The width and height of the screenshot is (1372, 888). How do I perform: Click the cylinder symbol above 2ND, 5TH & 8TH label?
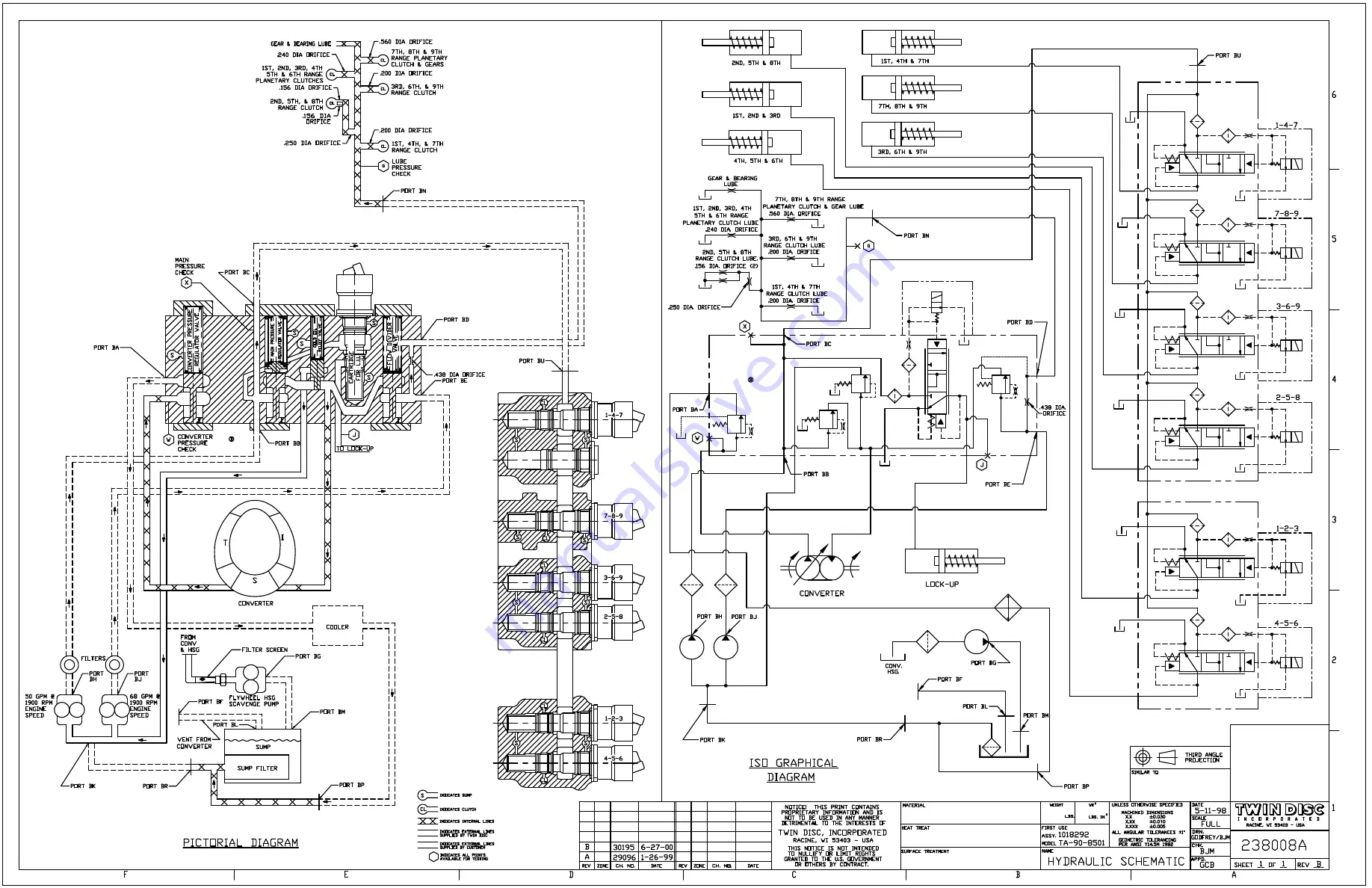pos(751,41)
